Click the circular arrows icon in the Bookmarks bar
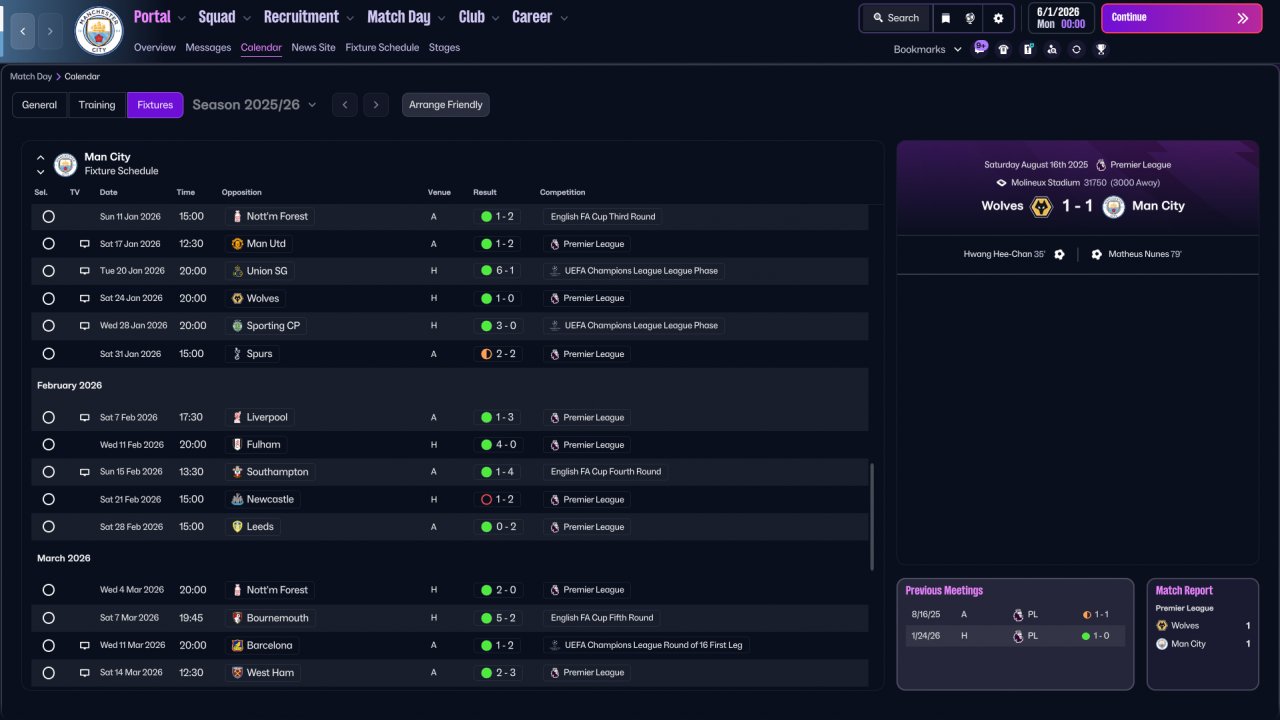This screenshot has height=720, width=1280. coord(1076,49)
